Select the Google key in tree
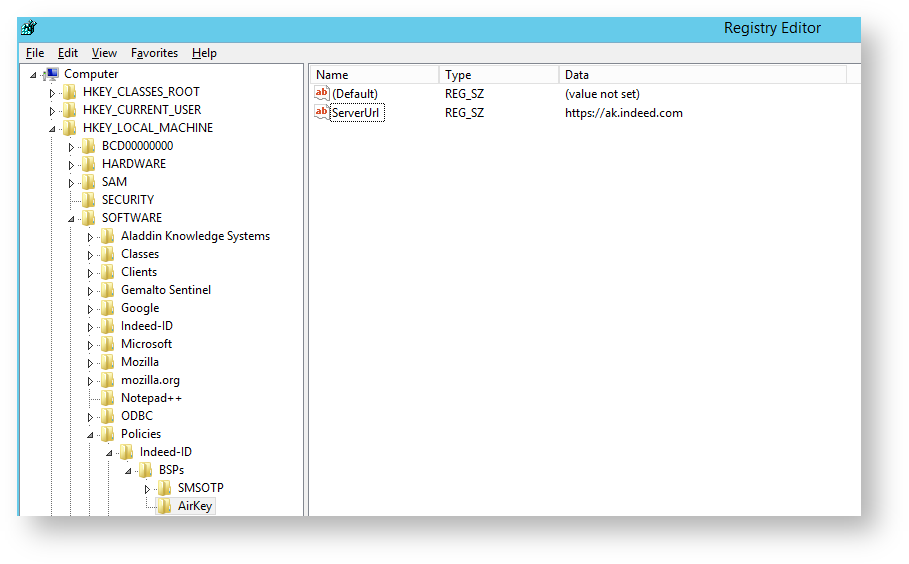909x564 pixels. tap(140, 308)
